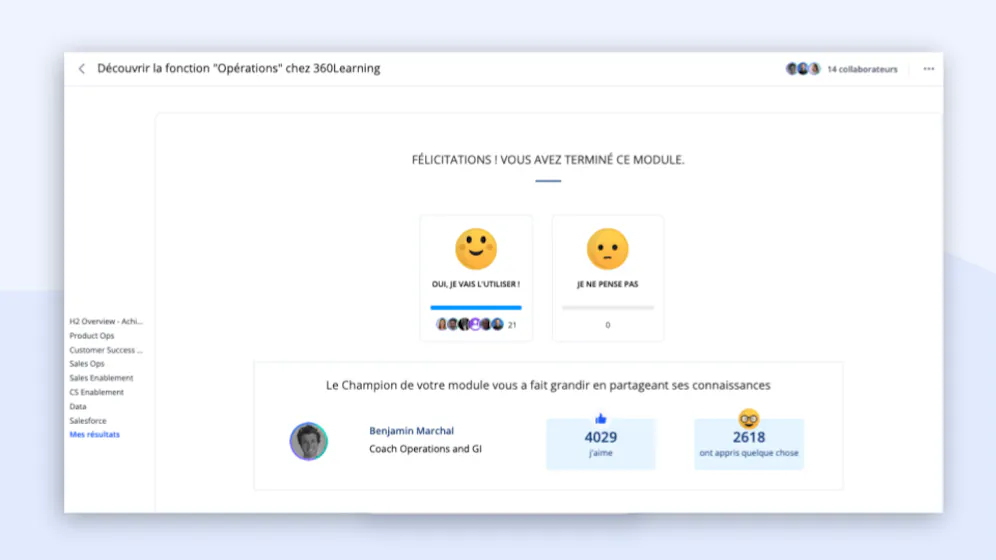Viewport: 996px width, 560px height.
Task: Open the Mes résultats link
Action: [x=95, y=434]
